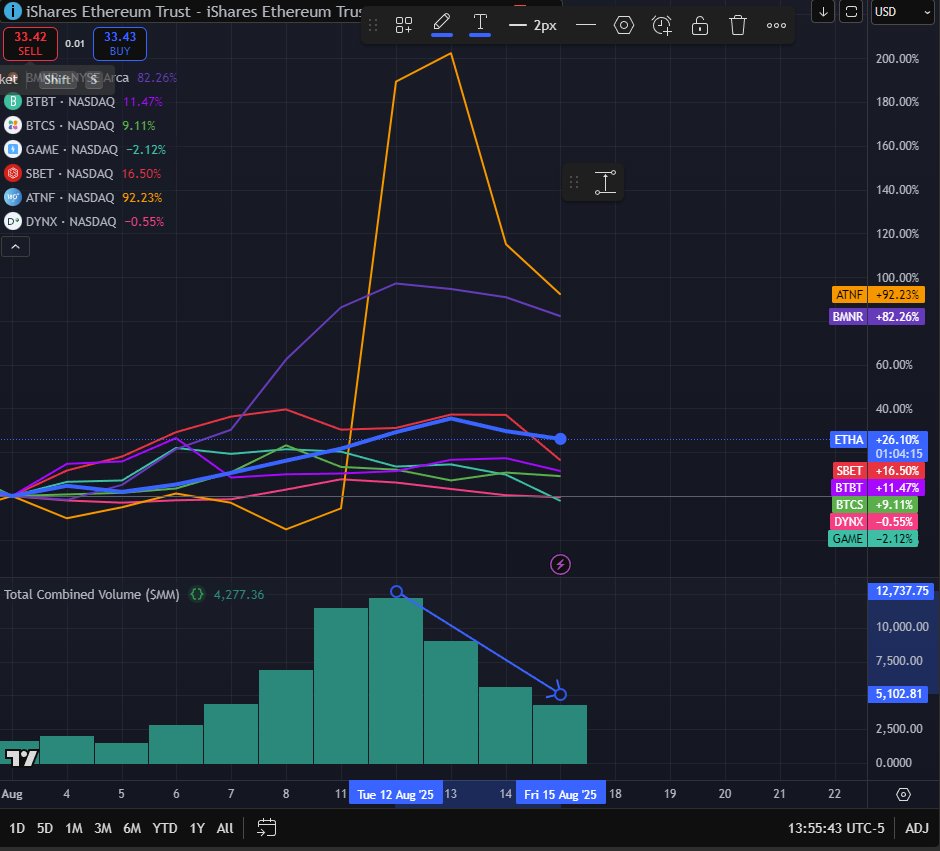Set YTD time range
Viewport: 940px width, 851px height.
(x=164, y=828)
